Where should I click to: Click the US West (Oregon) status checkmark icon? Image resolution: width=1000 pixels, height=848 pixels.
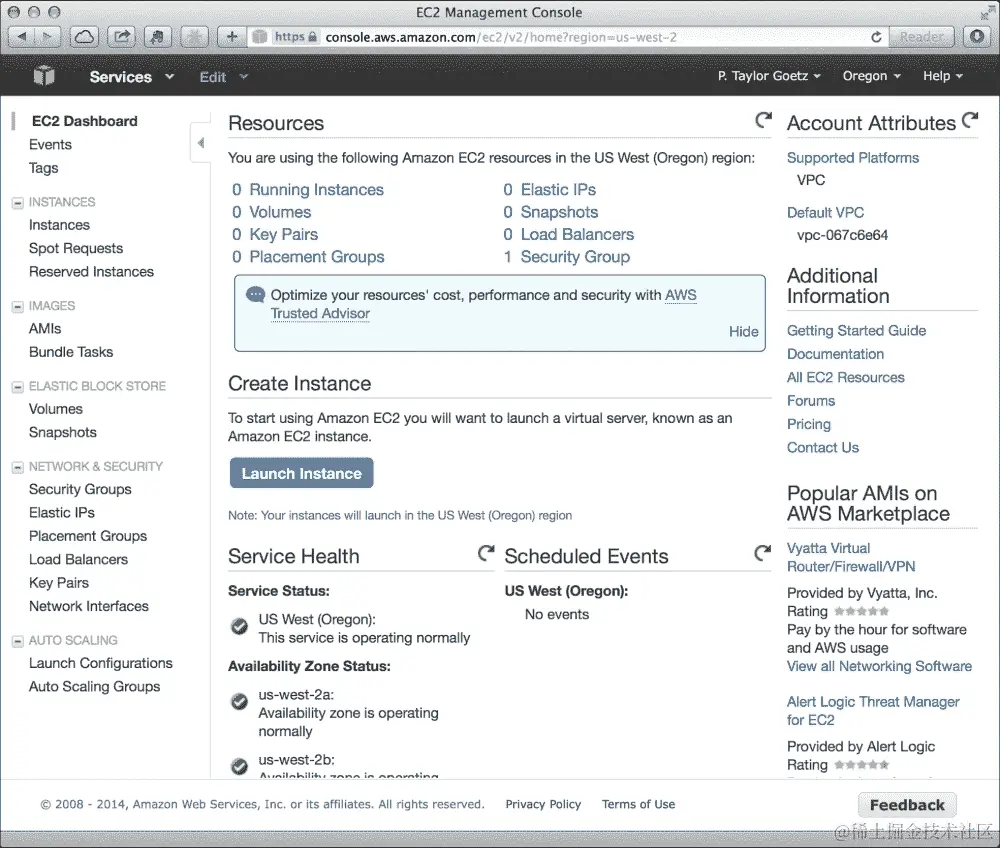[239, 626]
